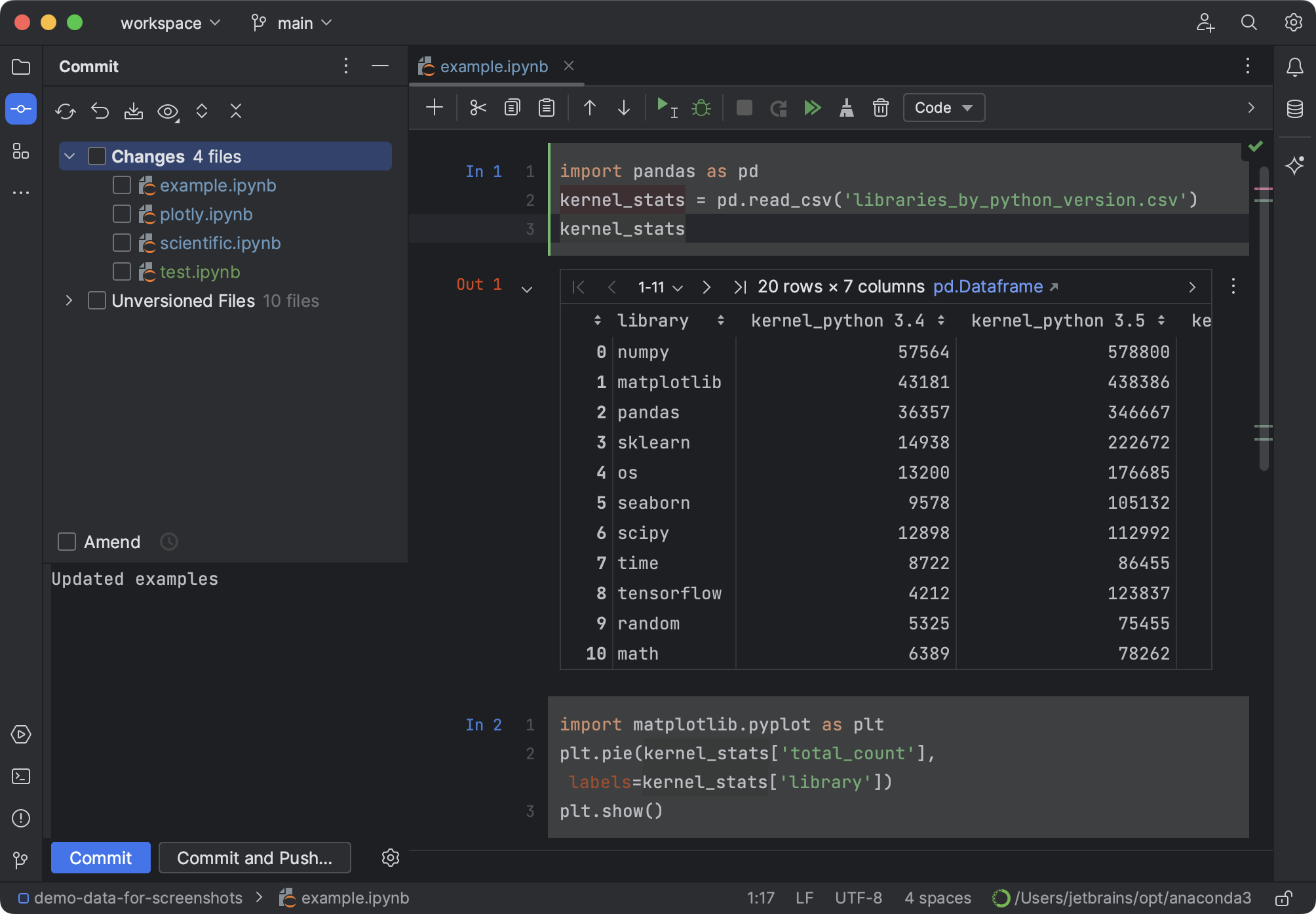Screen dimensions: 1316x914
Task: Enable the Amend commit option
Action: (66, 542)
